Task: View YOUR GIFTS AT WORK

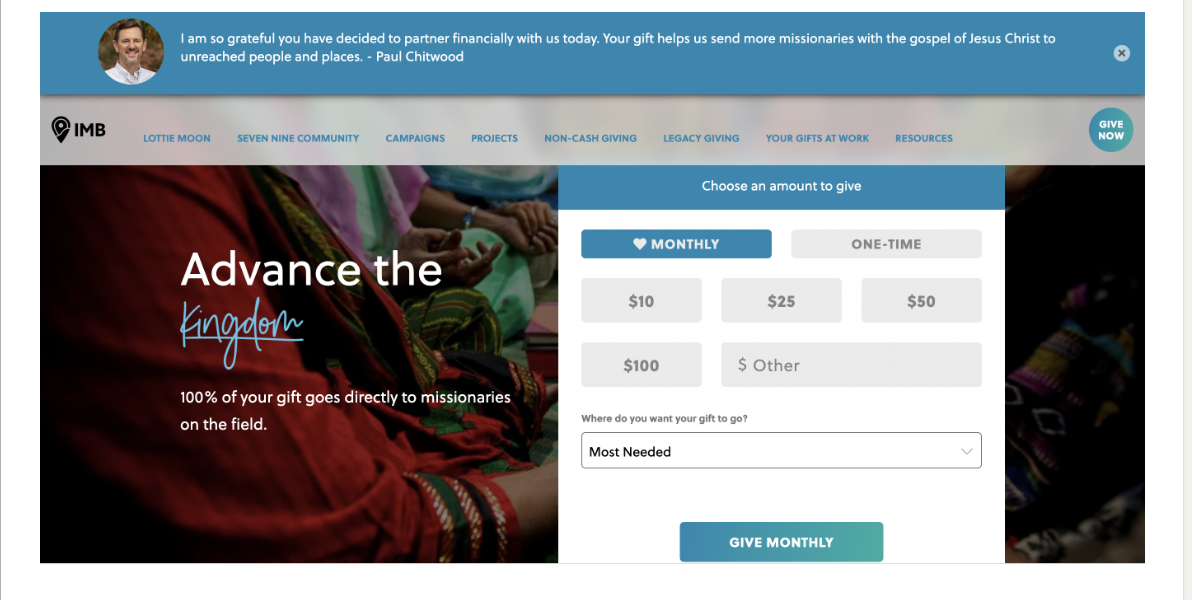Action: [817, 138]
